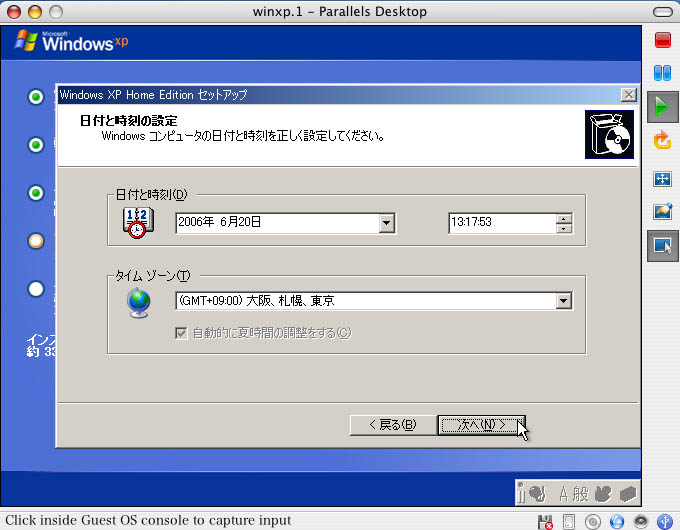Screen dimensions: 680x530
Task: Expand the time zone dropdown list
Action: (x=563, y=301)
